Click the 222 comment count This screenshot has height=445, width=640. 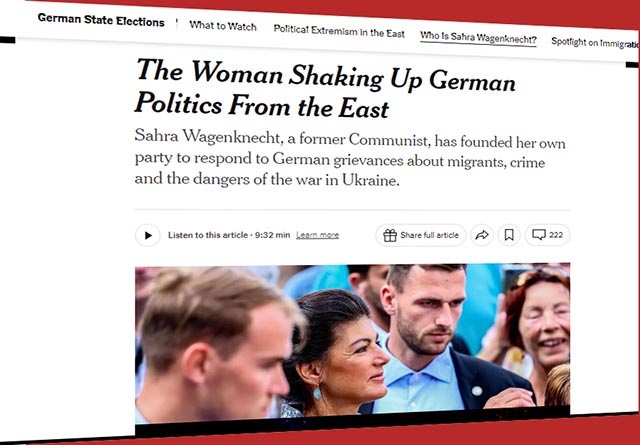tap(556, 235)
